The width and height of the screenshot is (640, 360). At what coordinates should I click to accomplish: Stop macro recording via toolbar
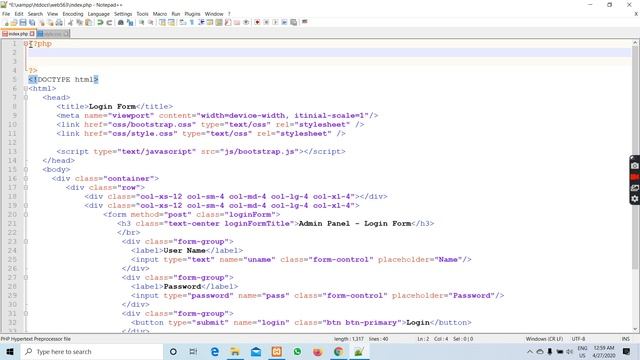(x=266, y=22)
